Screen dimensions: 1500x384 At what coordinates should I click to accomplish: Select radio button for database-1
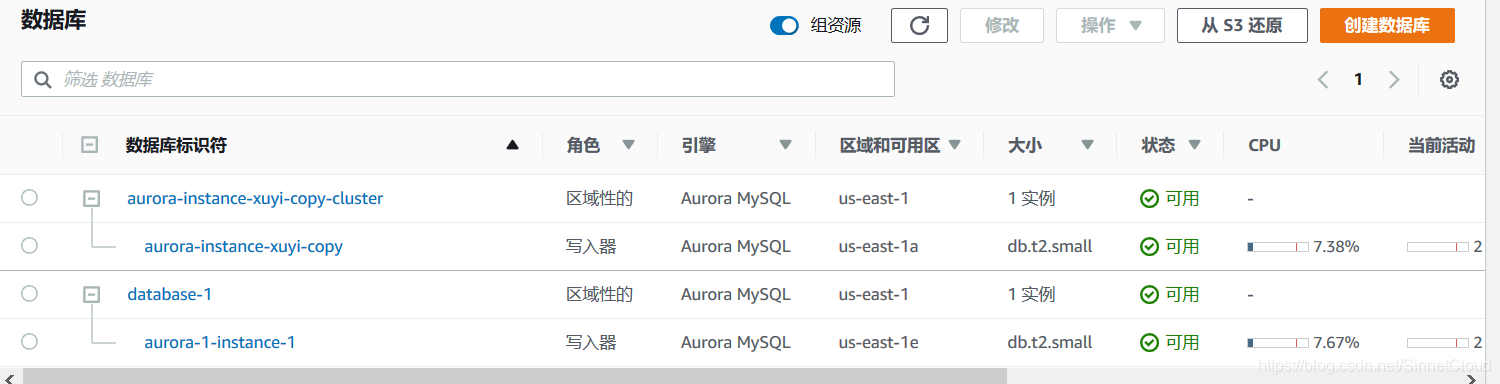pyautogui.click(x=29, y=293)
